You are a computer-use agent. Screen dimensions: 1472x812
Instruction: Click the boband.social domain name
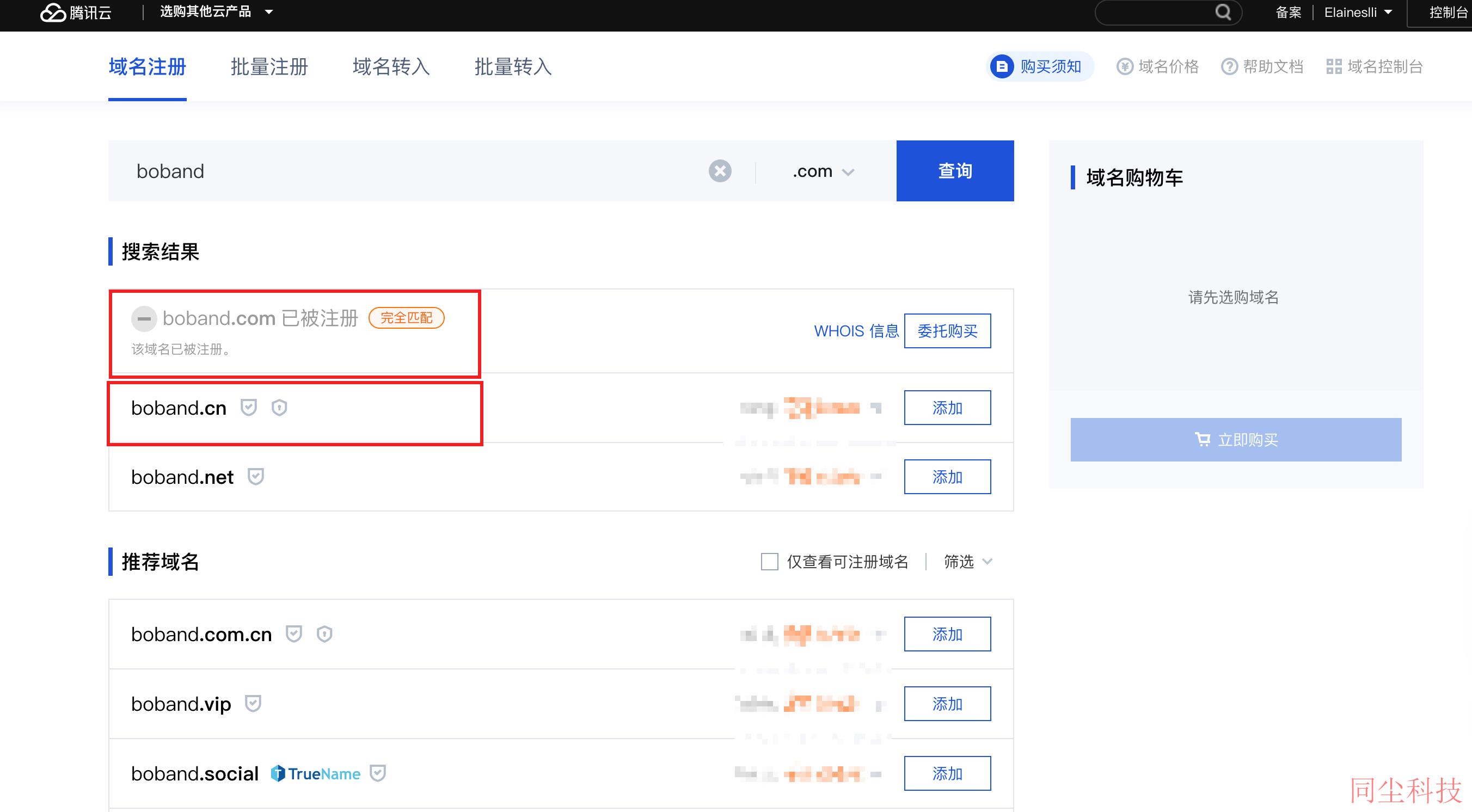point(195,774)
